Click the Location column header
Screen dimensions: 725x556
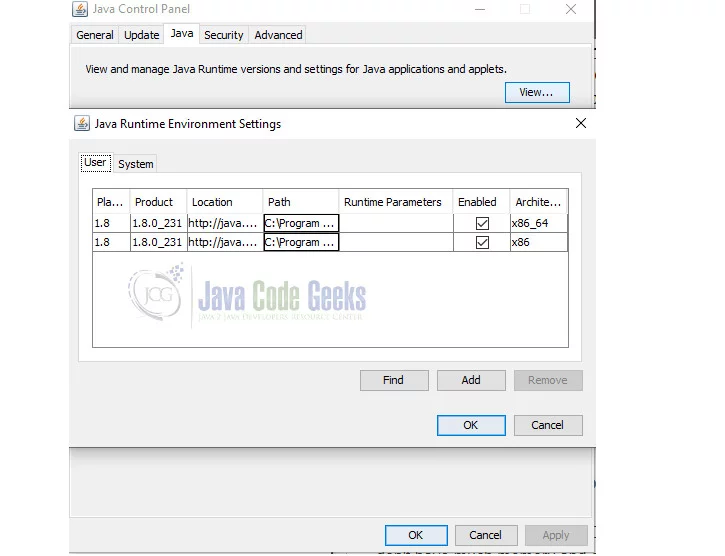[x=225, y=202]
